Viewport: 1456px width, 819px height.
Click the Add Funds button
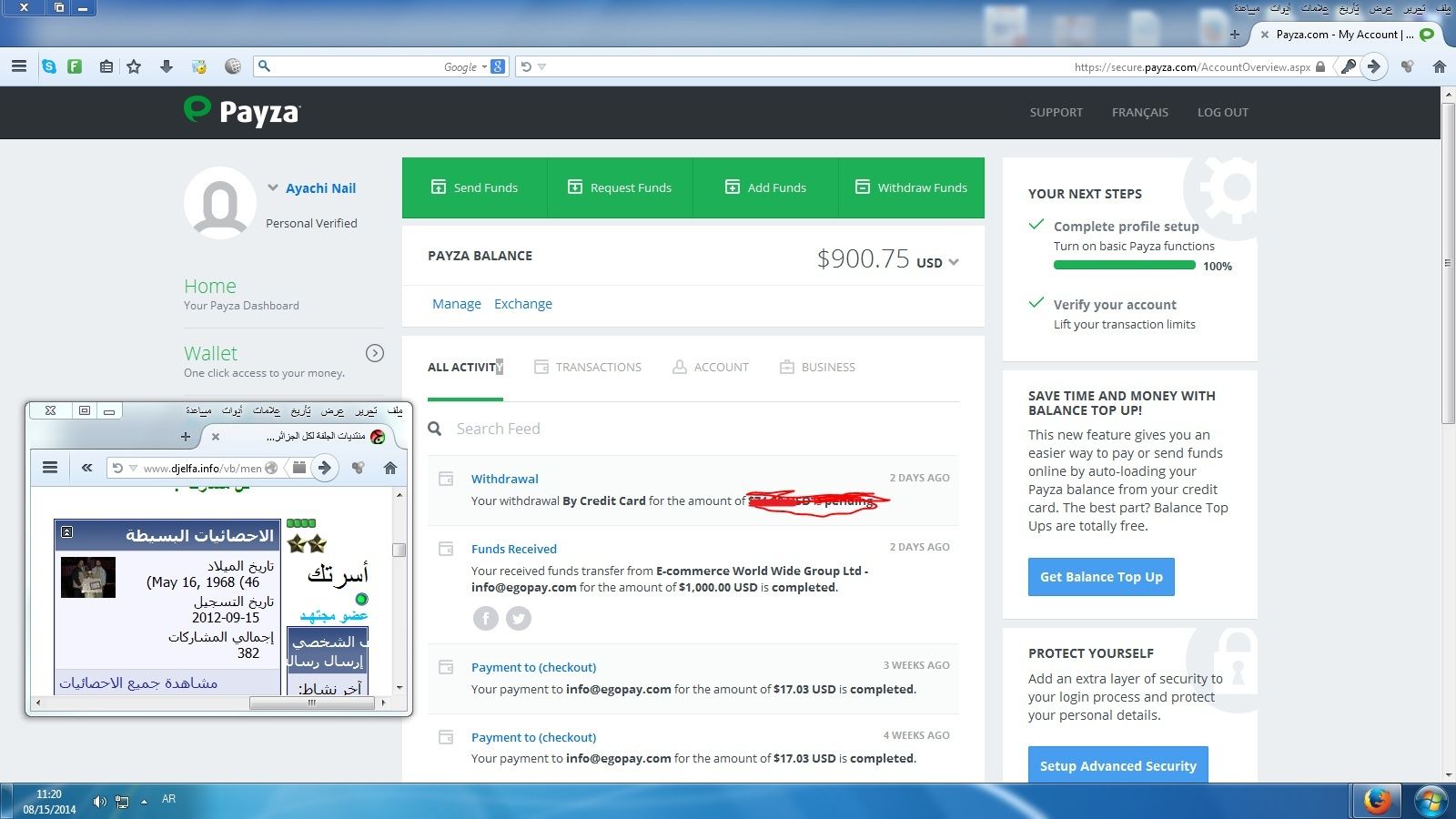coord(765,187)
